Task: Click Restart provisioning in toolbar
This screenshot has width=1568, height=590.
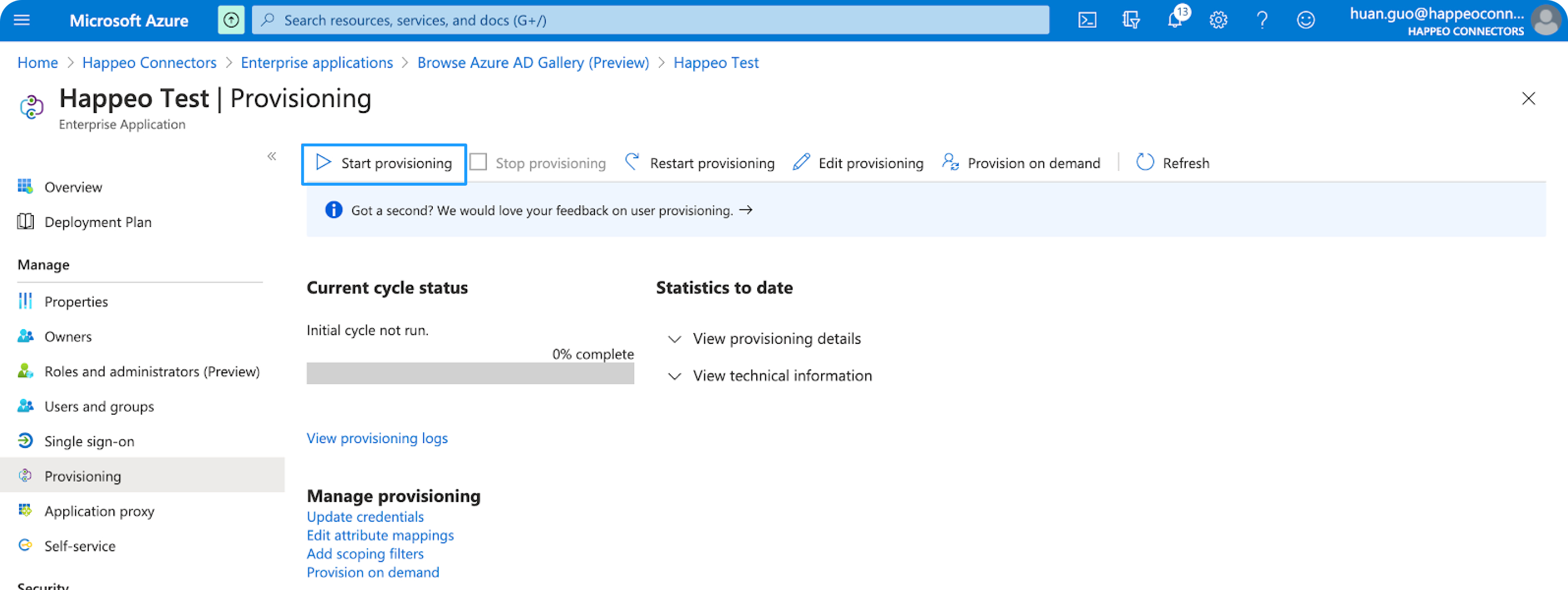Action: click(700, 163)
